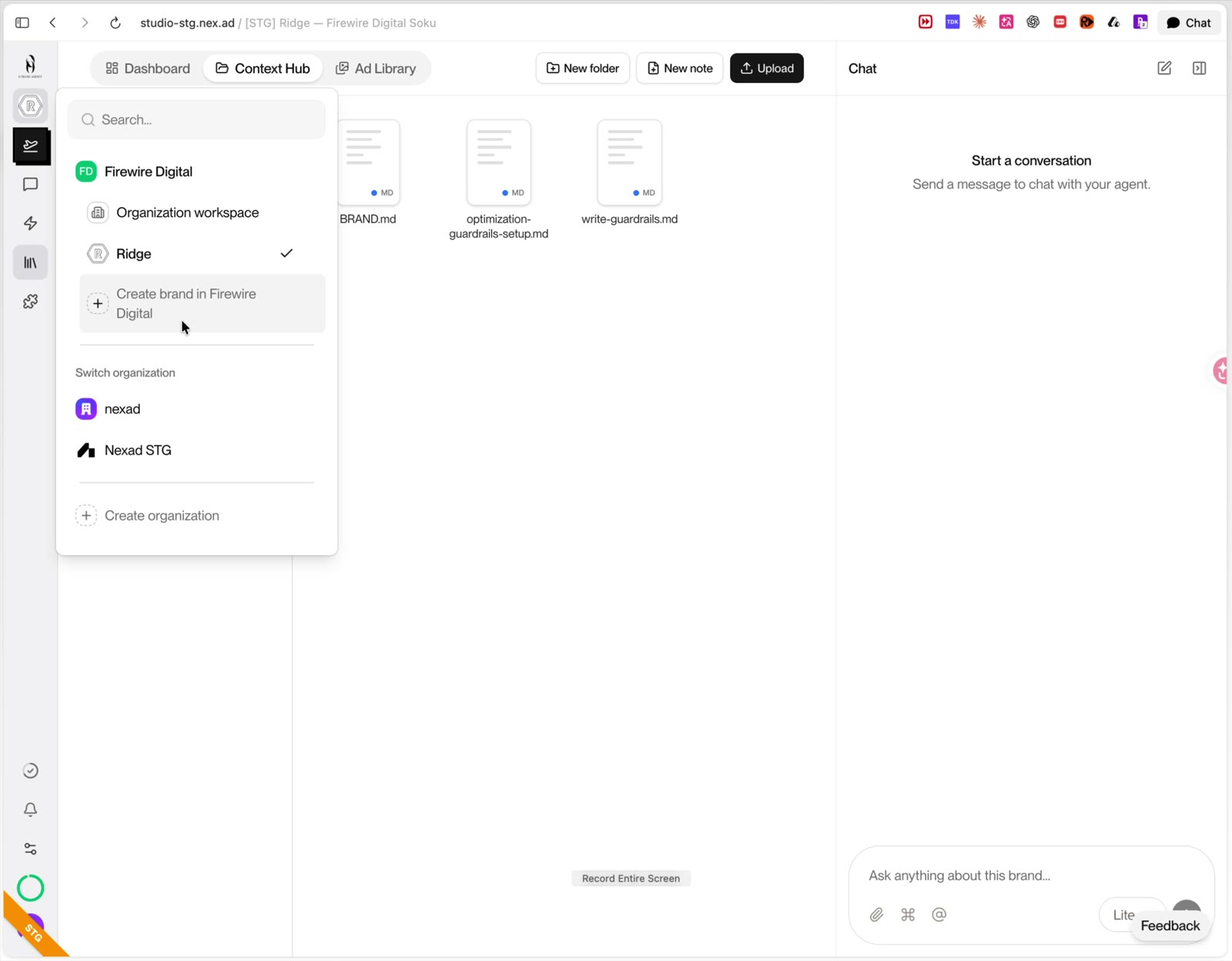Screen dimensions: 1232x961
Task: Click the studio-stg.nex.ad address bar
Action: [x=288, y=22]
